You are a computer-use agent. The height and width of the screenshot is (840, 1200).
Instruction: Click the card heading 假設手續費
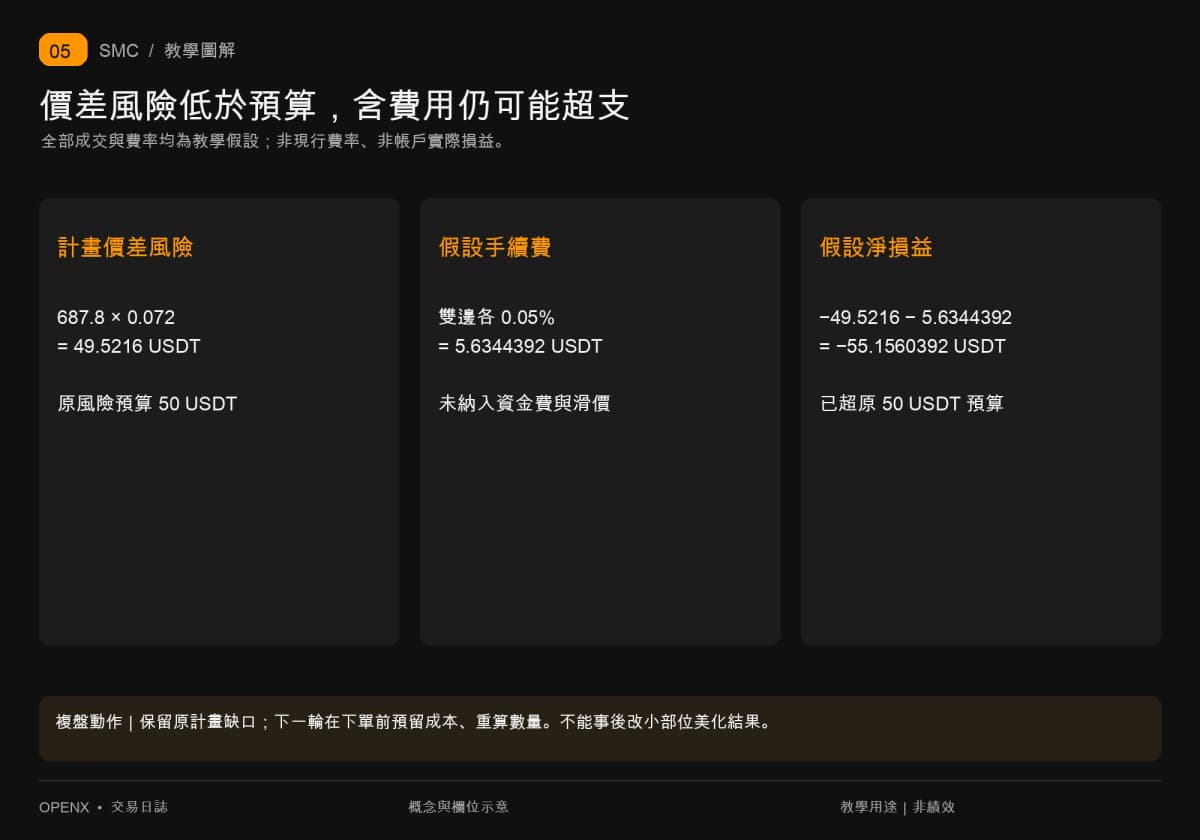(495, 248)
